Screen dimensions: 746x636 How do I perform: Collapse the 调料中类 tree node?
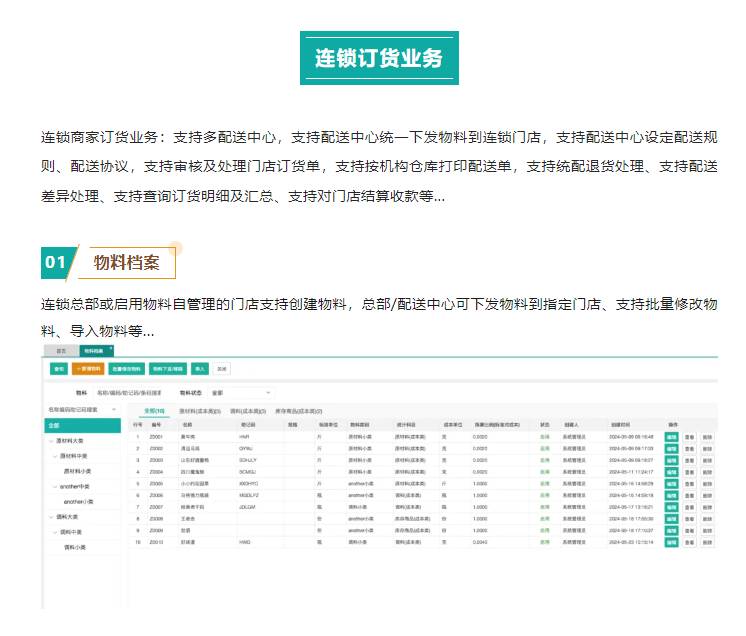pos(55,532)
